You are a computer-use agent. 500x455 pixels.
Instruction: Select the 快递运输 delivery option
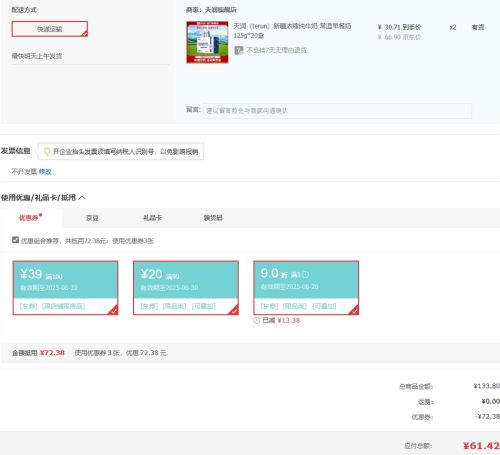point(50,29)
